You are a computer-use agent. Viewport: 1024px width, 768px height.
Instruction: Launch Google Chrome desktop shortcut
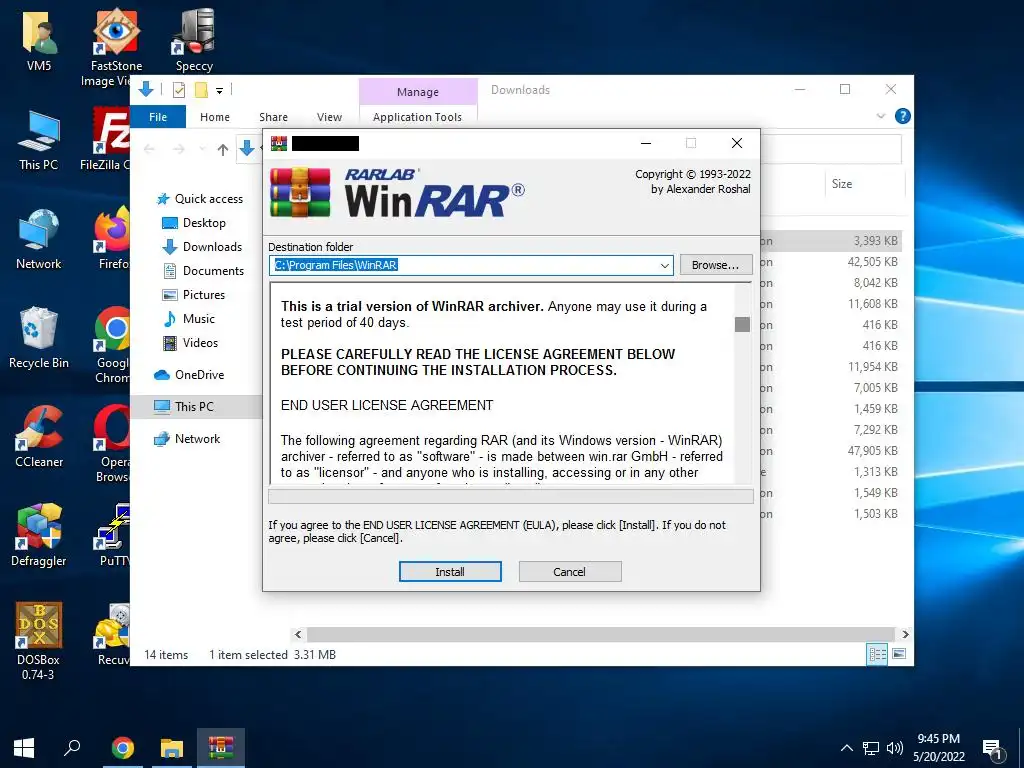click(x=112, y=345)
